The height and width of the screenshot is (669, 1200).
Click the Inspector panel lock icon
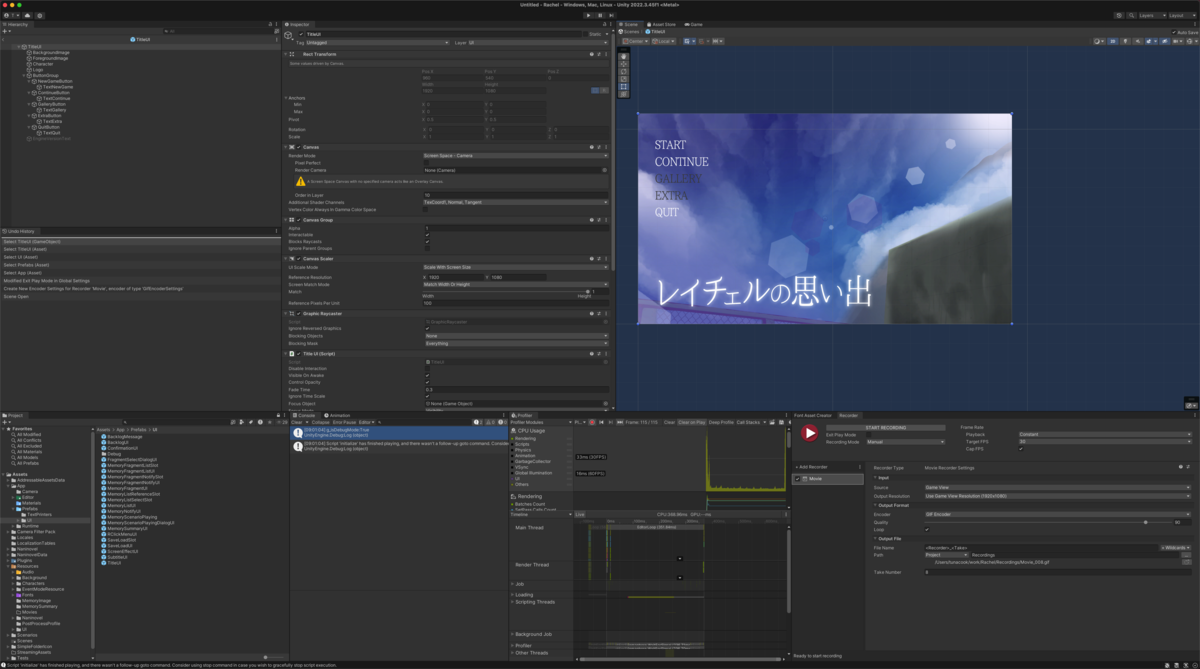(604, 24)
